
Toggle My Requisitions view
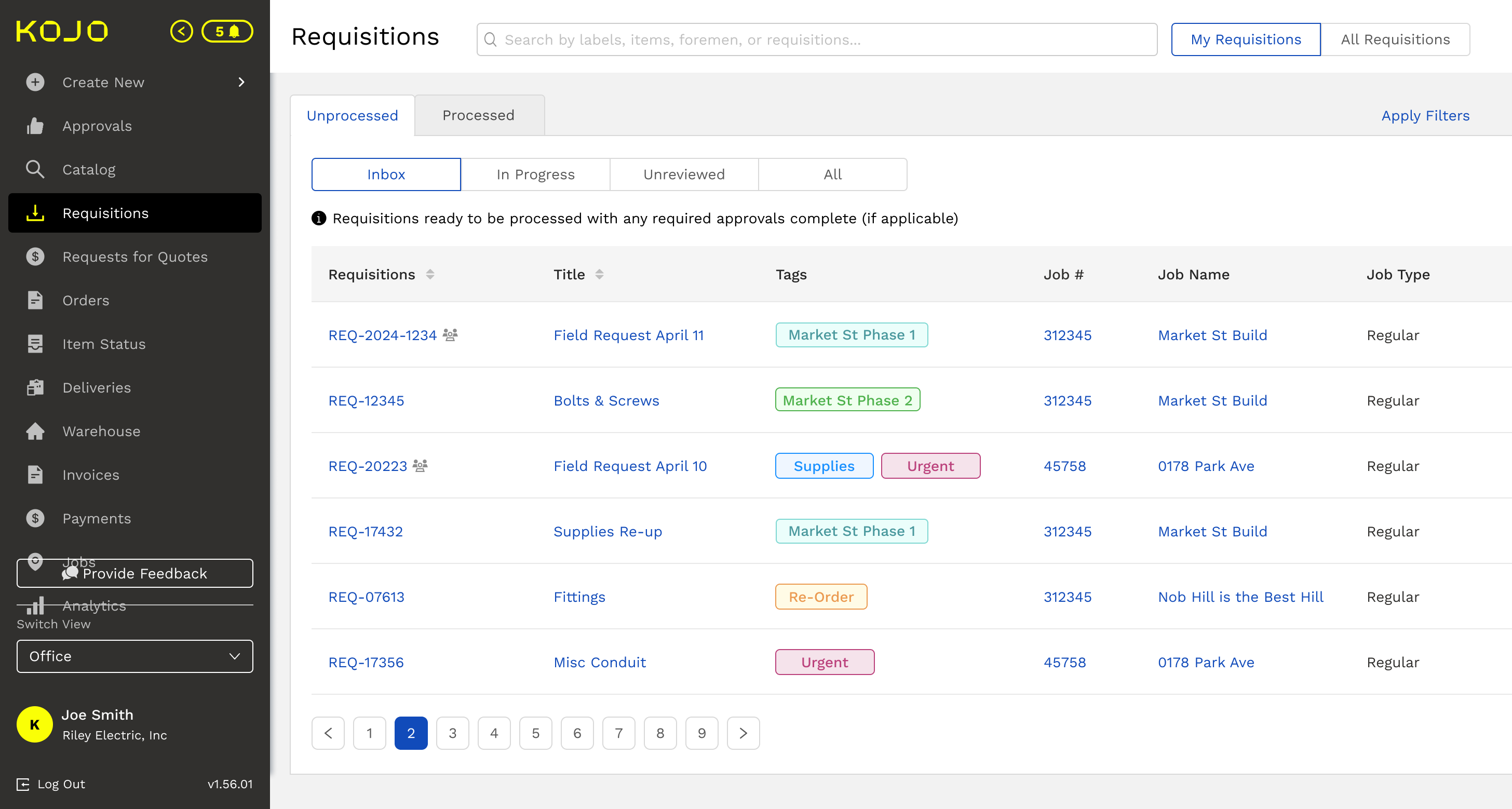point(1246,39)
